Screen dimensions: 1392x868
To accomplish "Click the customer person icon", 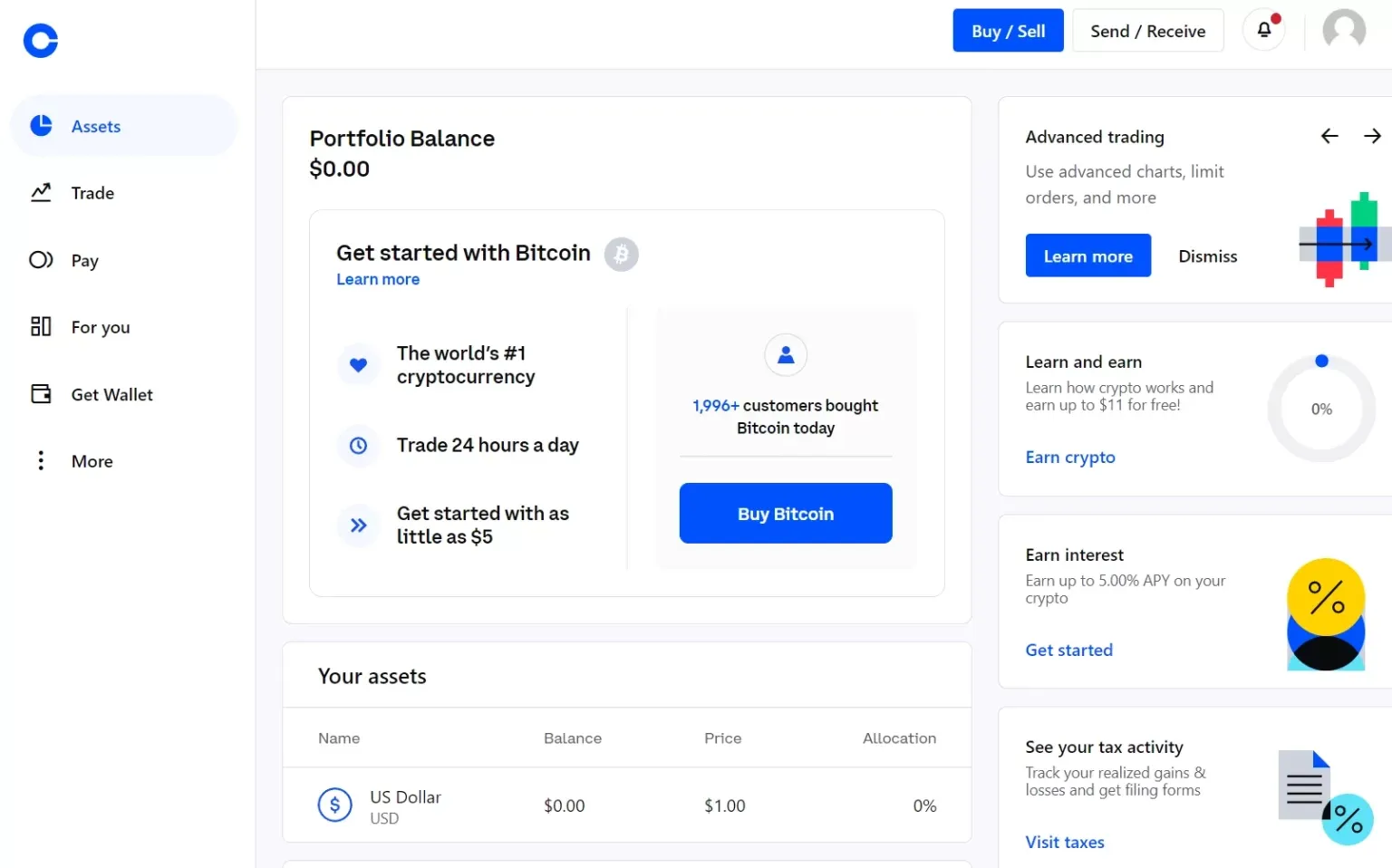I will coord(786,355).
